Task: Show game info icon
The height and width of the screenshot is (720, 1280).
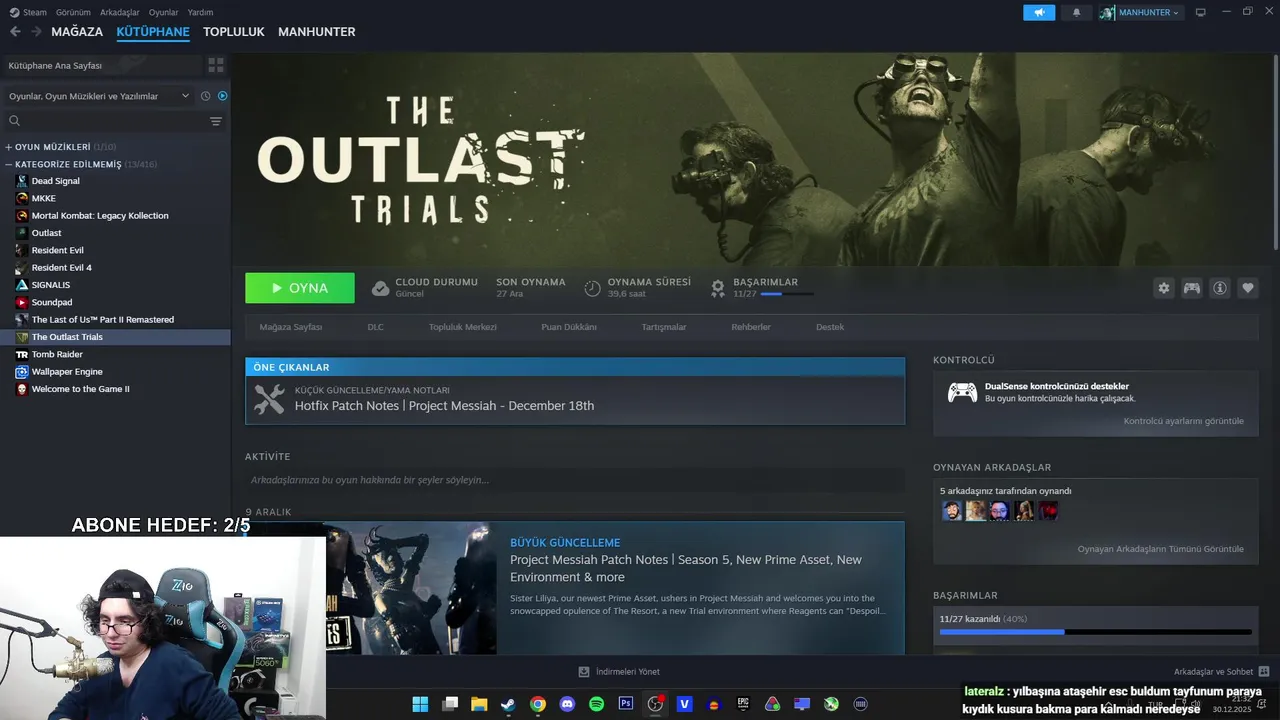Action: pos(1220,288)
